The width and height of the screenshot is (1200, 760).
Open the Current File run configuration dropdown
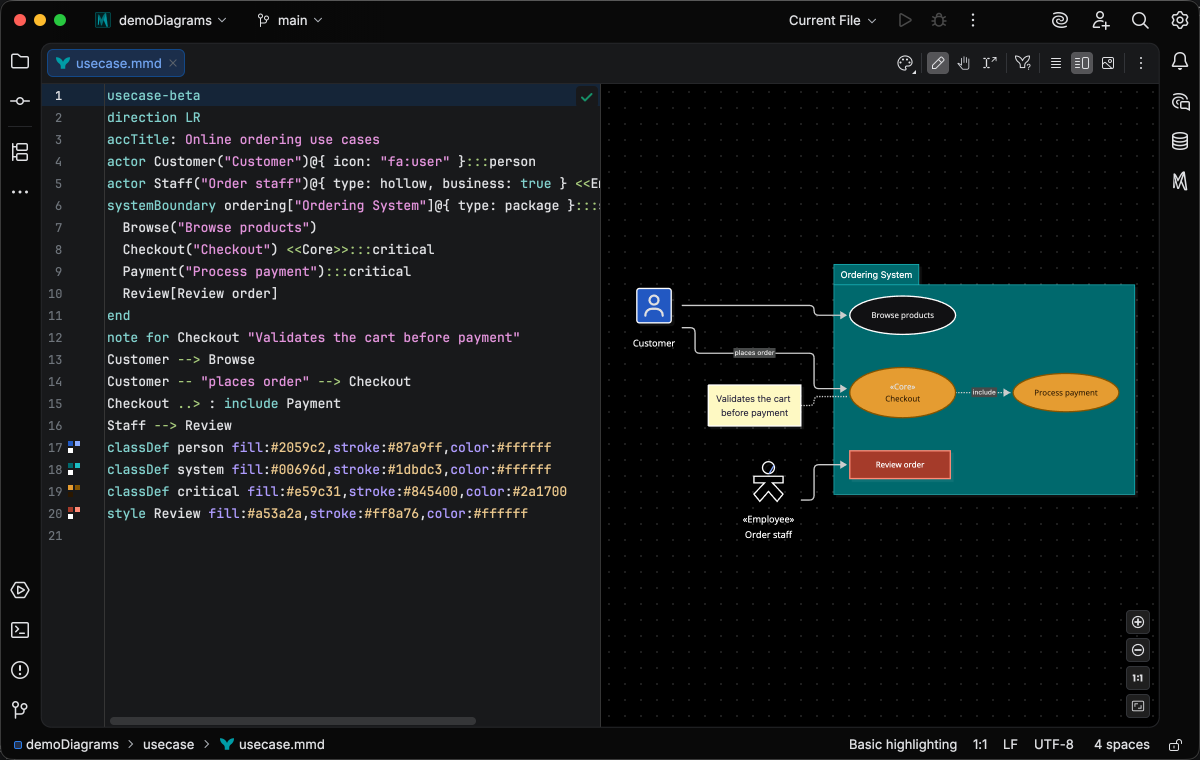coord(832,20)
